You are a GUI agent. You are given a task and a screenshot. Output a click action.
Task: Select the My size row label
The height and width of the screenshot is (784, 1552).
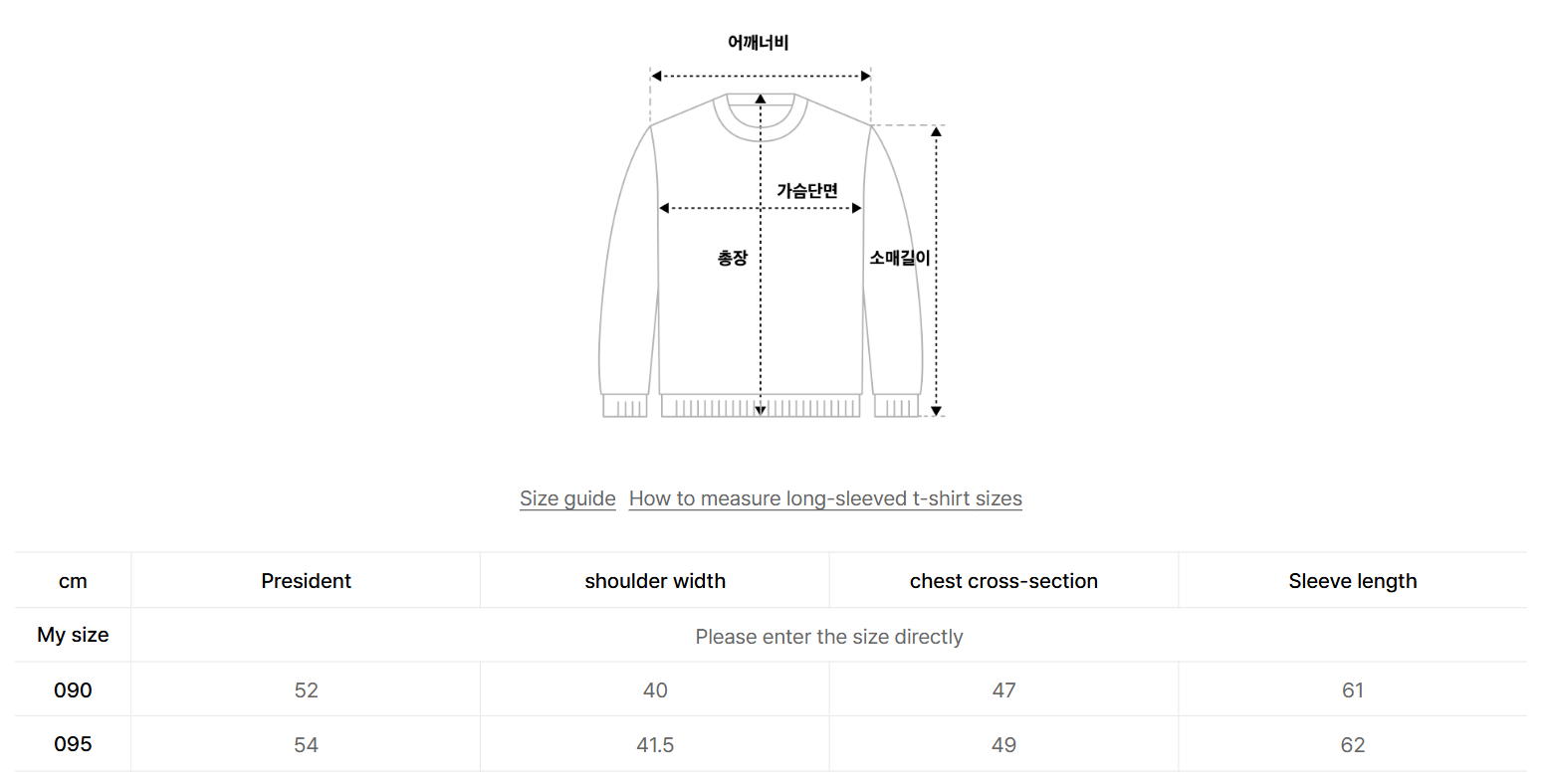click(73, 635)
